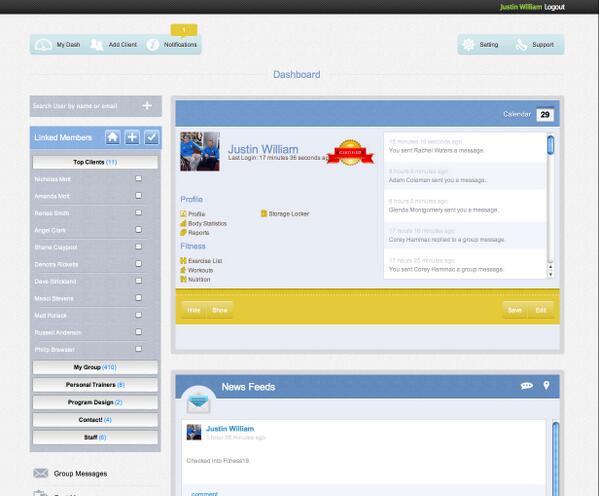The height and width of the screenshot is (496, 599).
Task: Open Support in the top nav
Action: click(543, 45)
